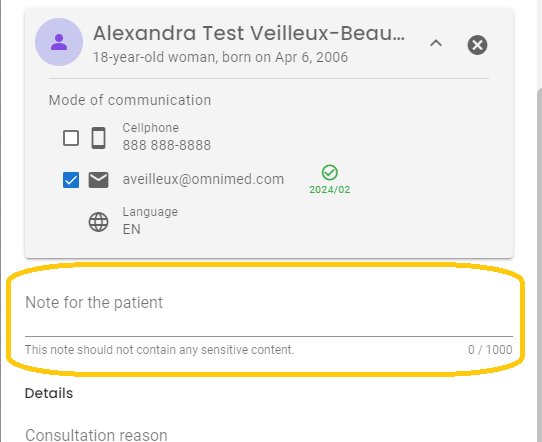Click the vertical scrollbar on the right
The image size is (542, 442).
[x=539, y=263]
